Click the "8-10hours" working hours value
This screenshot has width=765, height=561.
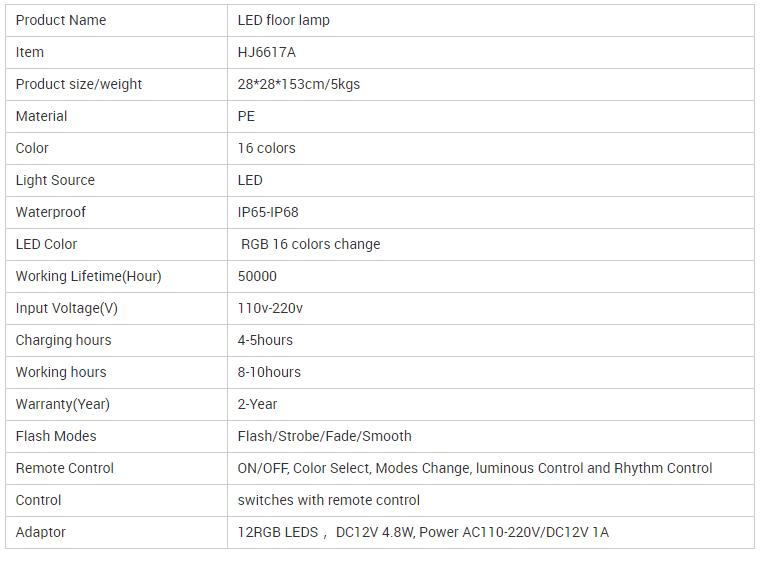tap(269, 372)
